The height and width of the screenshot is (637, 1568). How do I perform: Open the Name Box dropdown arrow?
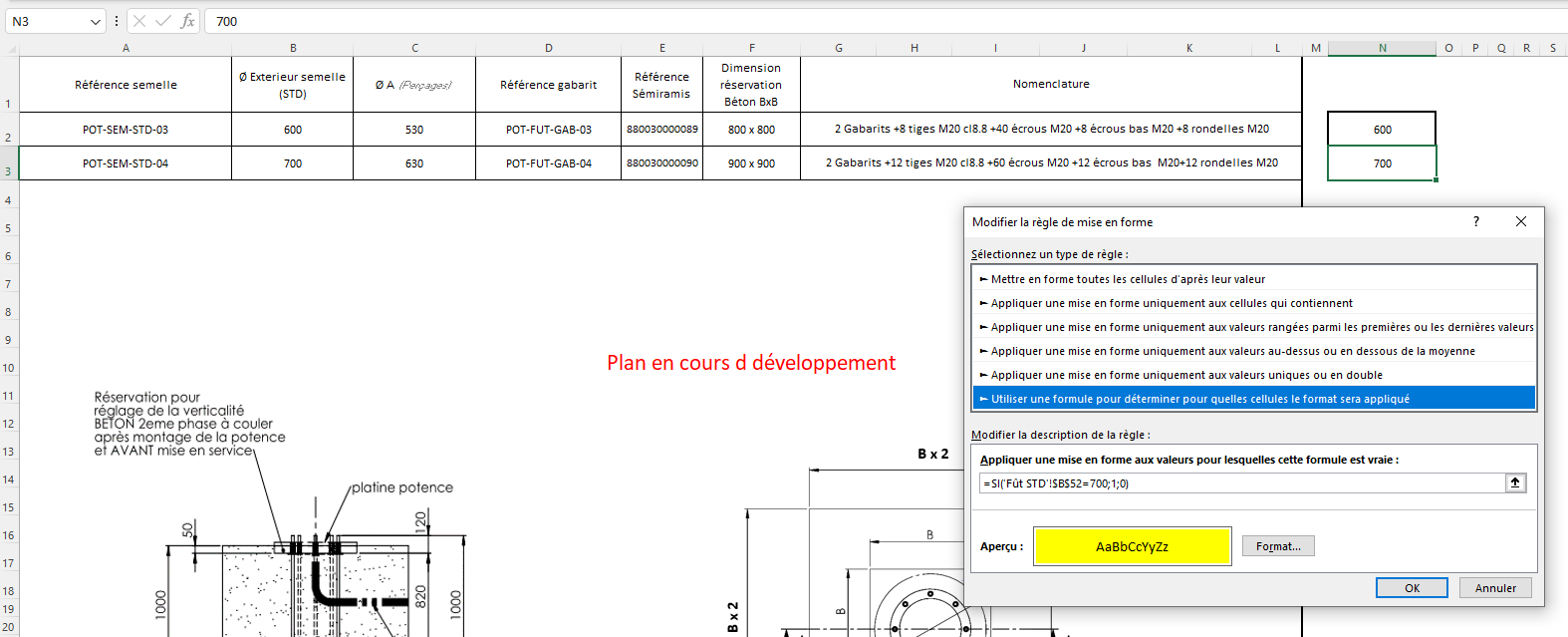(x=96, y=21)
